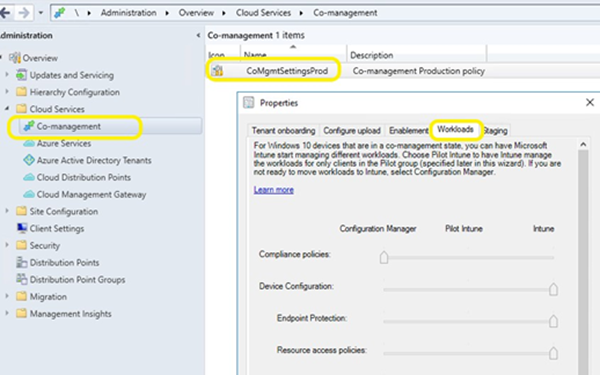The height and width of the screenshot is (375, 600).
Task: Click the Site Configuration folder icon
Action: (x=21, y=211)
